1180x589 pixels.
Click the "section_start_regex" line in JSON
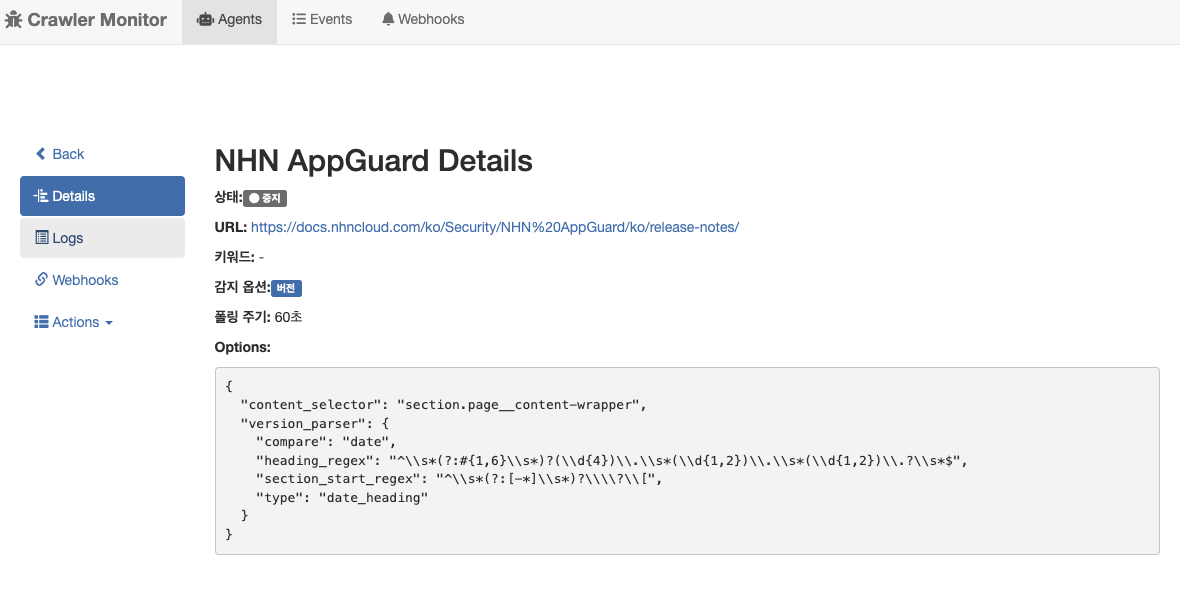(x=459, y=479)
